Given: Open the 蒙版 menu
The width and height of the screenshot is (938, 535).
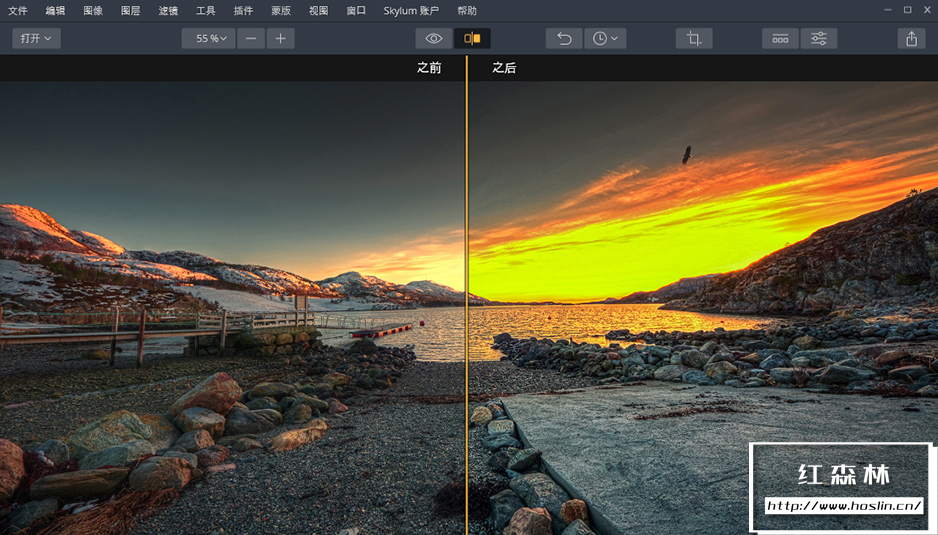Looking at the screenshot, I should pos(281,11).
